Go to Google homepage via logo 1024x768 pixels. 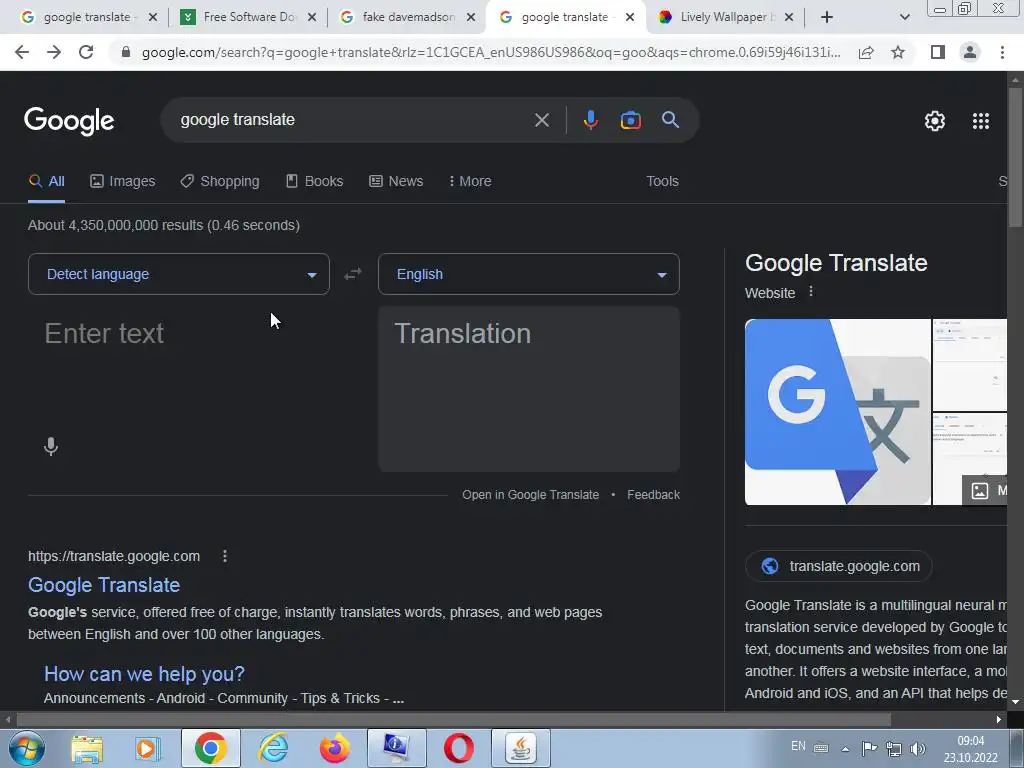pos(69,121)
